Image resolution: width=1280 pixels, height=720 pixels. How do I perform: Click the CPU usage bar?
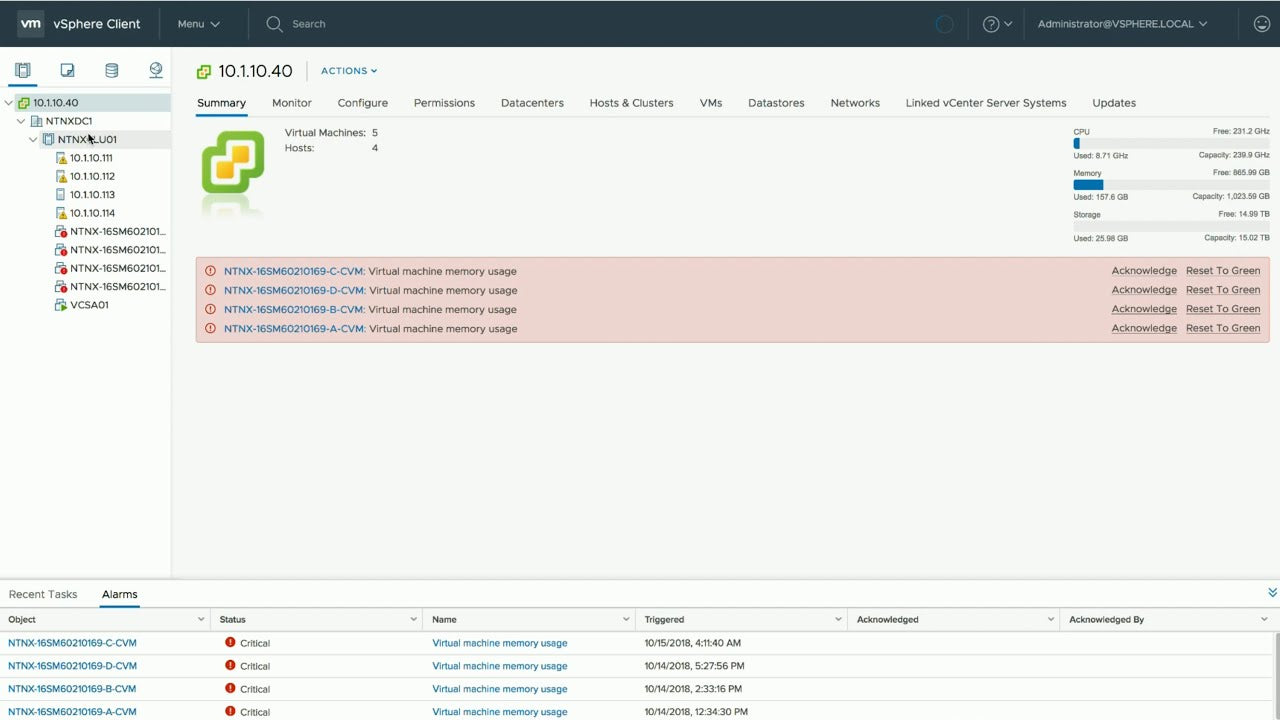coord(1171,144)
